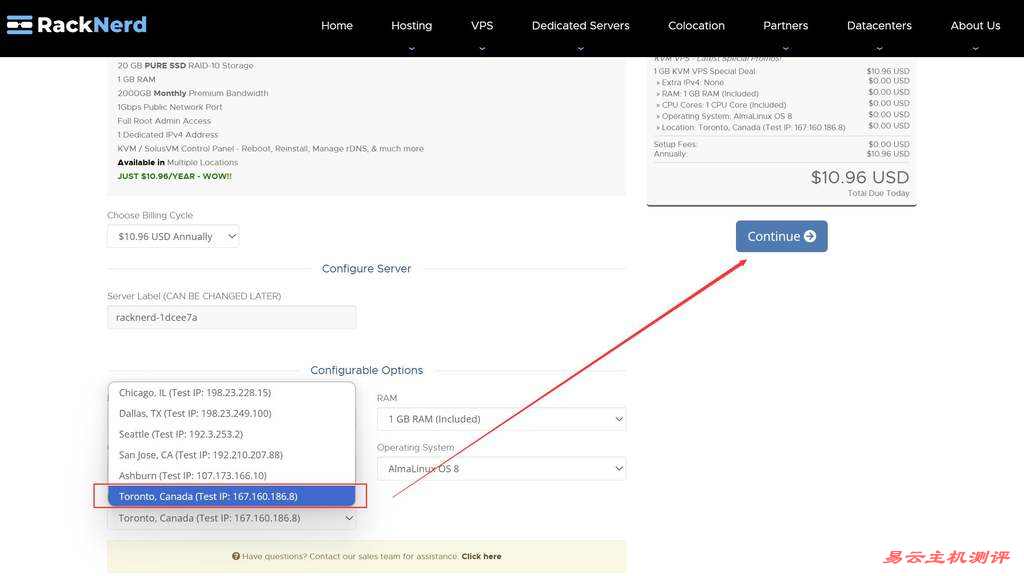The image size is (1024, 576).
Task: Open the Dedicated Servers menu
Action: pyautogui.click(x=581, y=25)
